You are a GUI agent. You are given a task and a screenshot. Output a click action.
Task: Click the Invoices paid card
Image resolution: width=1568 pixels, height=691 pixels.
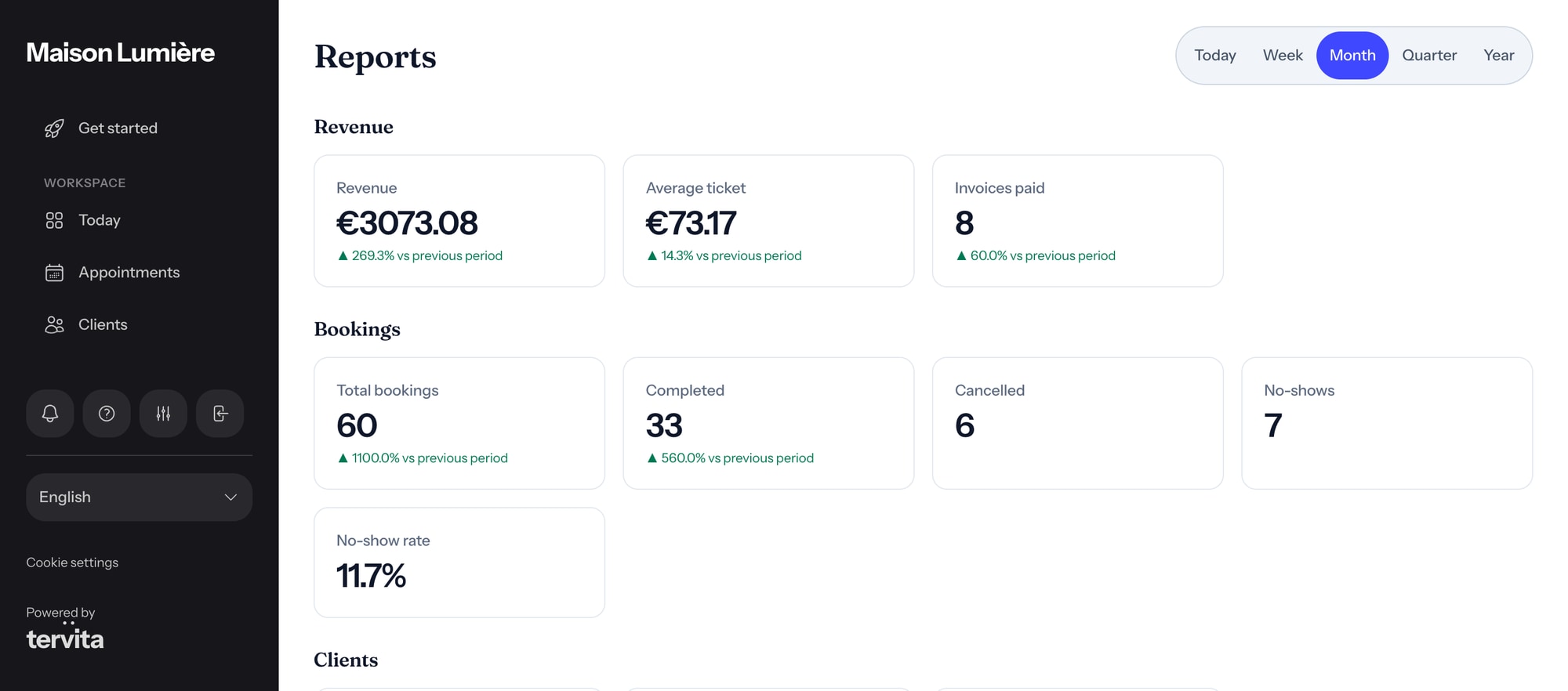click(x=1077, y=221)
